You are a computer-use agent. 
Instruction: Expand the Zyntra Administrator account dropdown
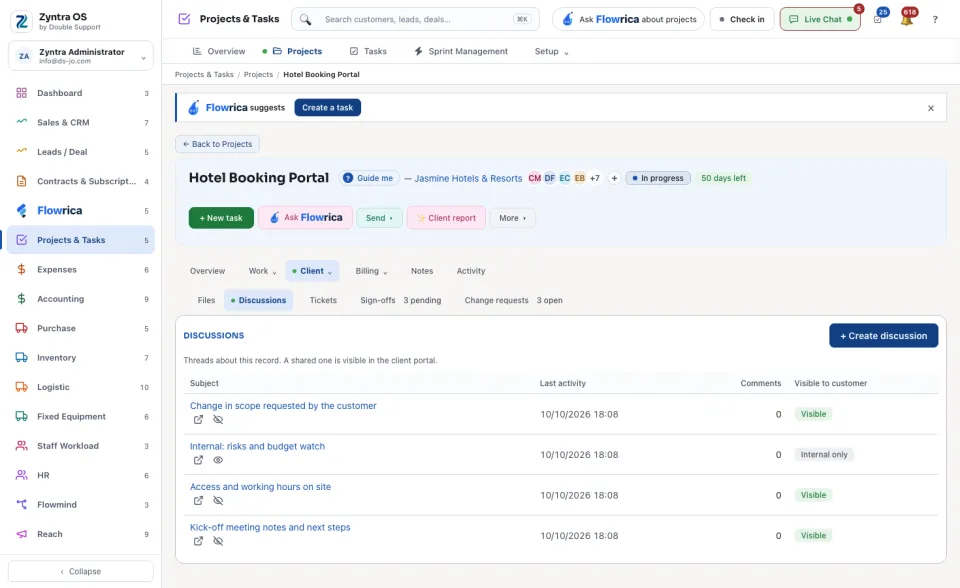coord(81,56)
